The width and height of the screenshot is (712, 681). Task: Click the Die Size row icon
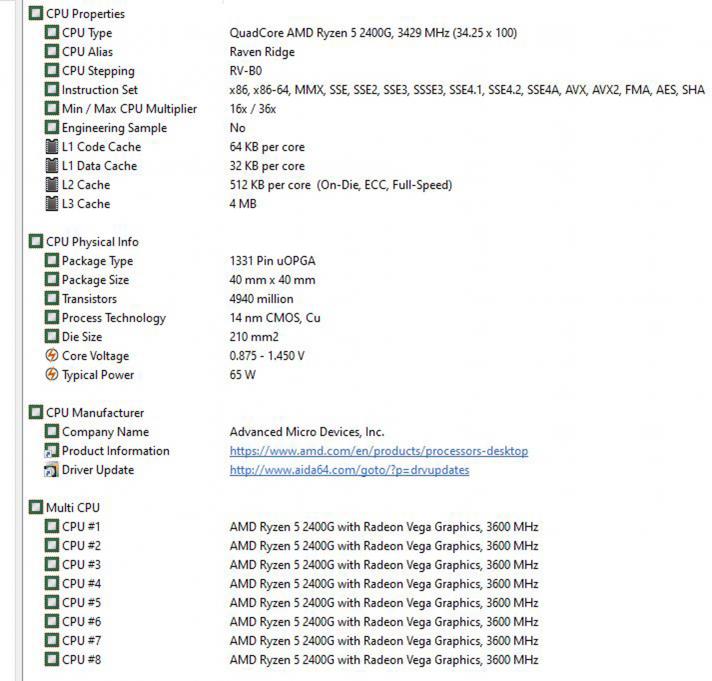[x=52, y=337]
